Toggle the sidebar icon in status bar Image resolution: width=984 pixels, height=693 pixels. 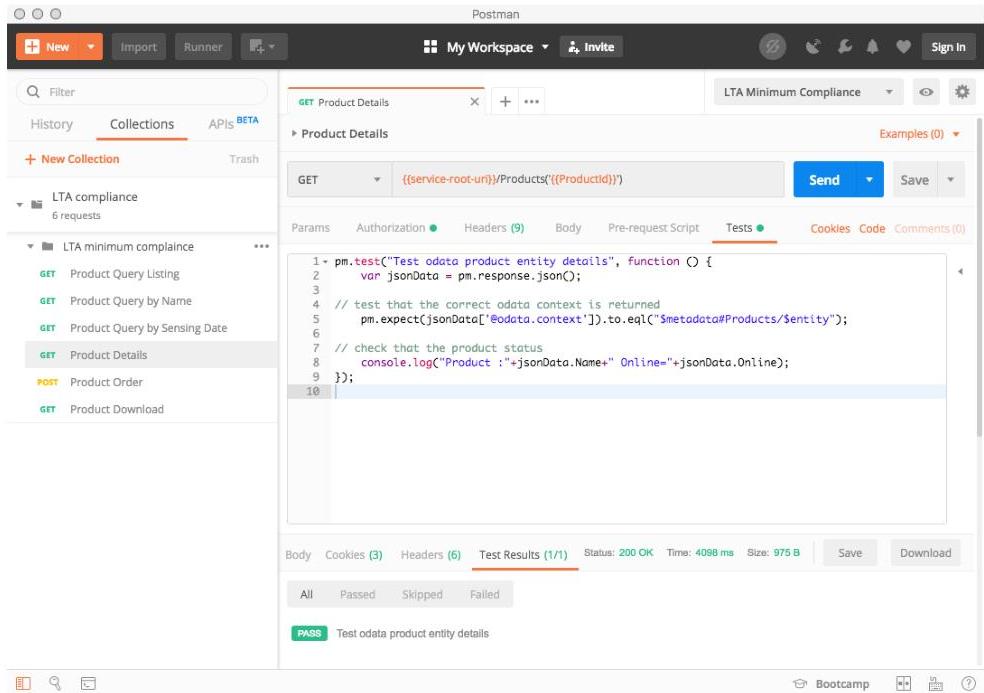click(x=23, y=683)
